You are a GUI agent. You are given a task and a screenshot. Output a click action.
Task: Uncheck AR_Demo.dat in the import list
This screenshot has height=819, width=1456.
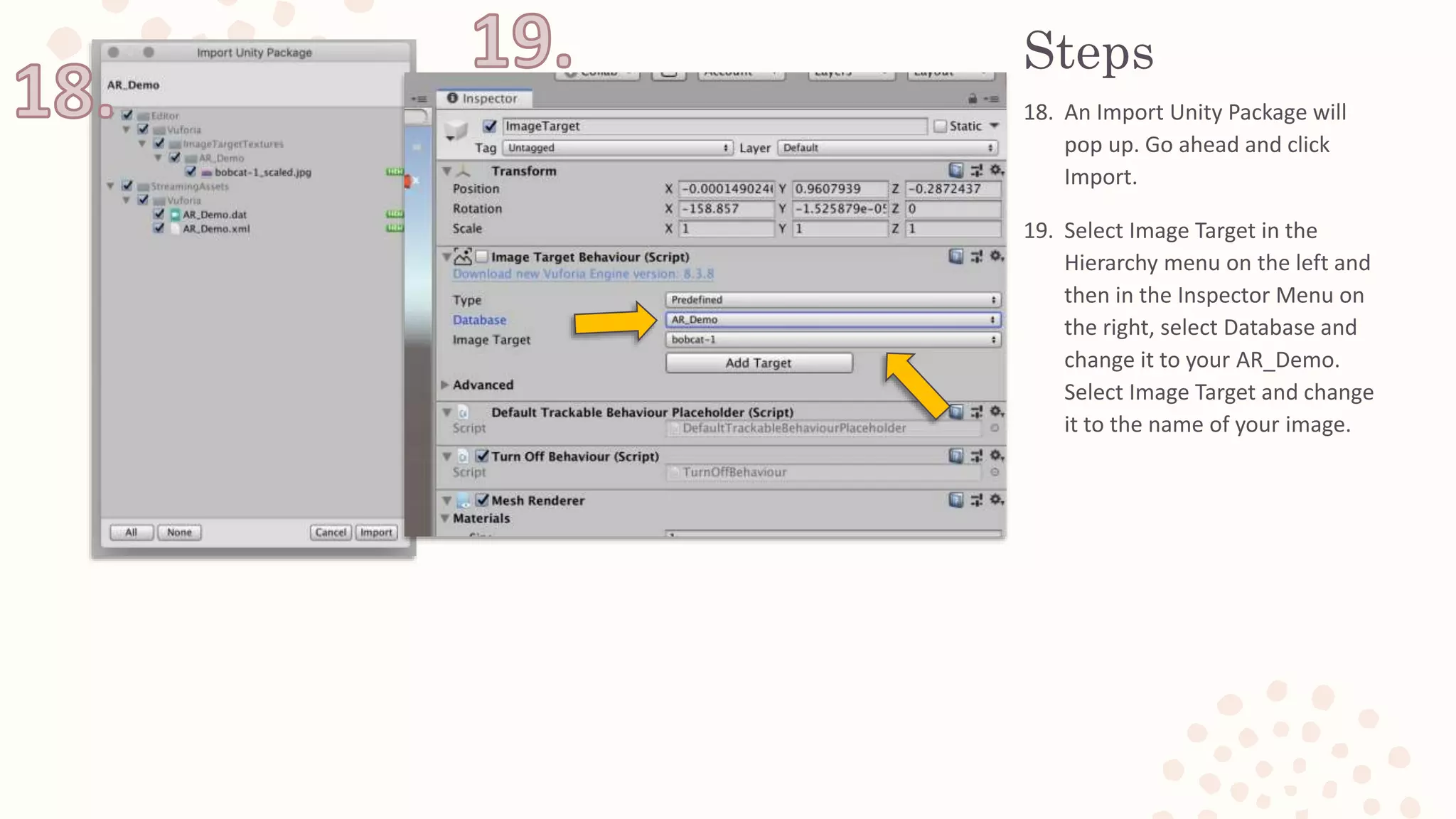[x=159, y=214]
